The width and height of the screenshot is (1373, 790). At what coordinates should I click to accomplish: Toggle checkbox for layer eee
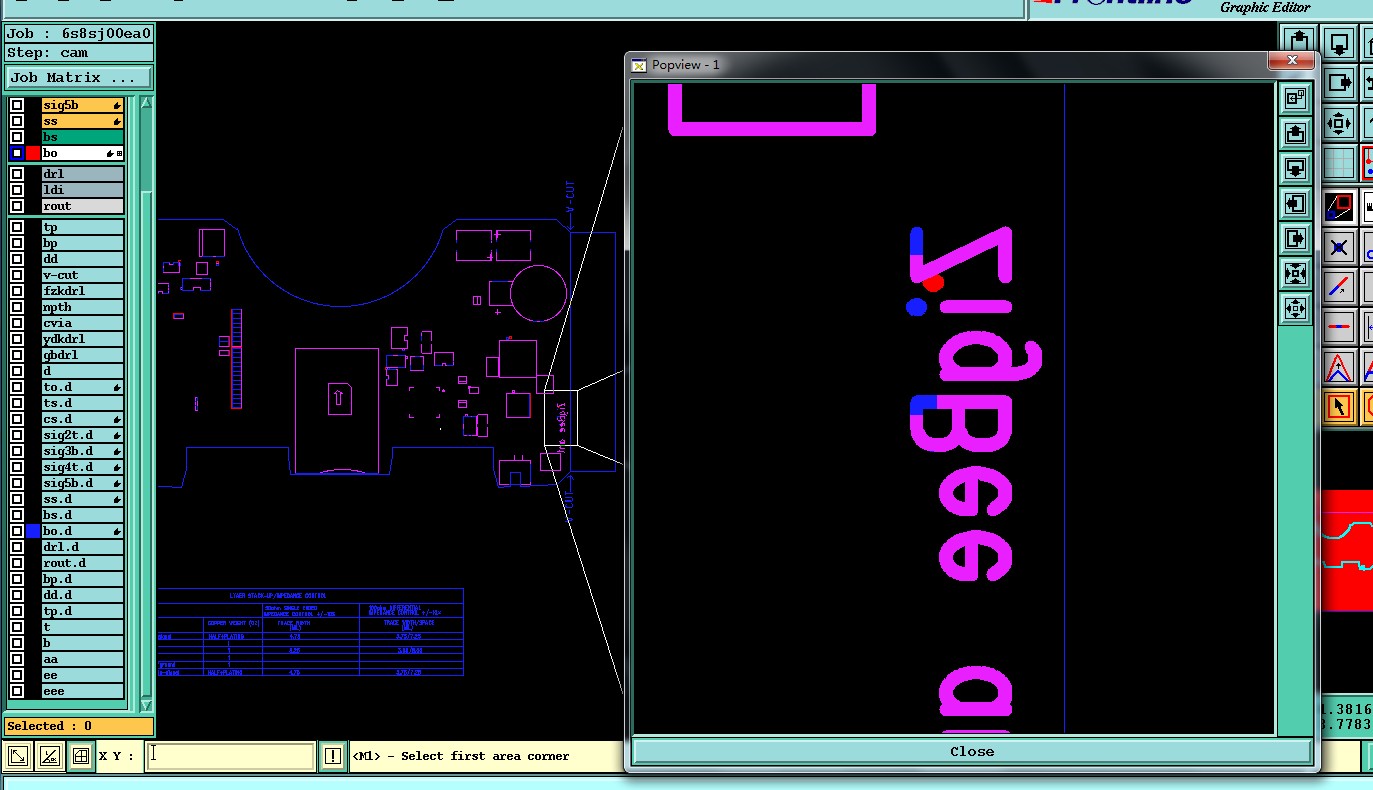(17, 691)
